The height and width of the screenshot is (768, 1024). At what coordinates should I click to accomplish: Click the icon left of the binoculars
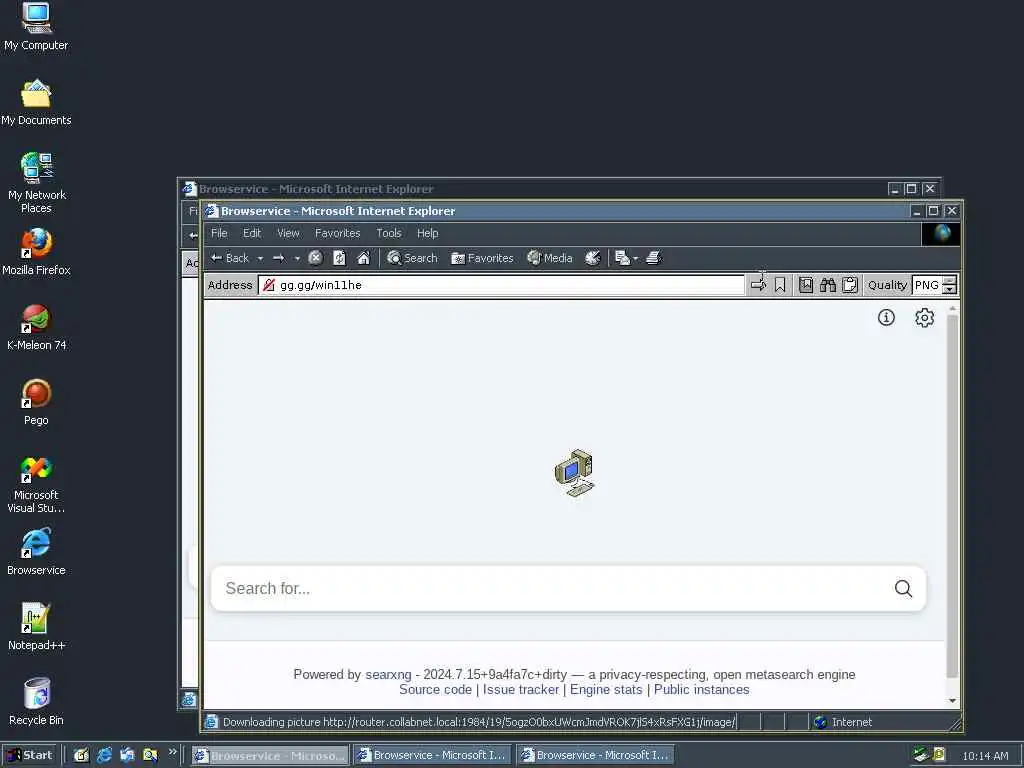806,285
